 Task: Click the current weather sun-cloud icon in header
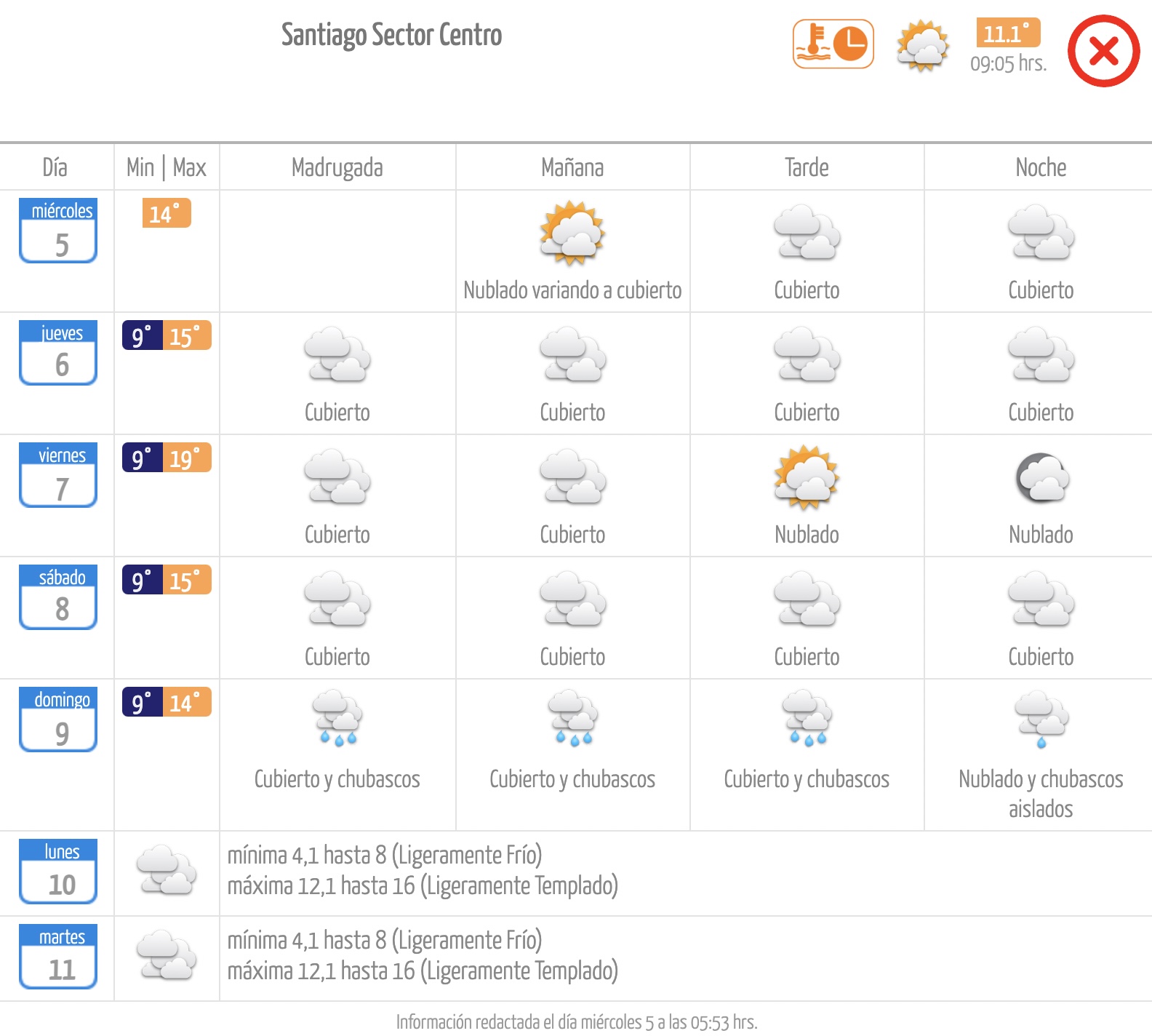click(922, 46)
